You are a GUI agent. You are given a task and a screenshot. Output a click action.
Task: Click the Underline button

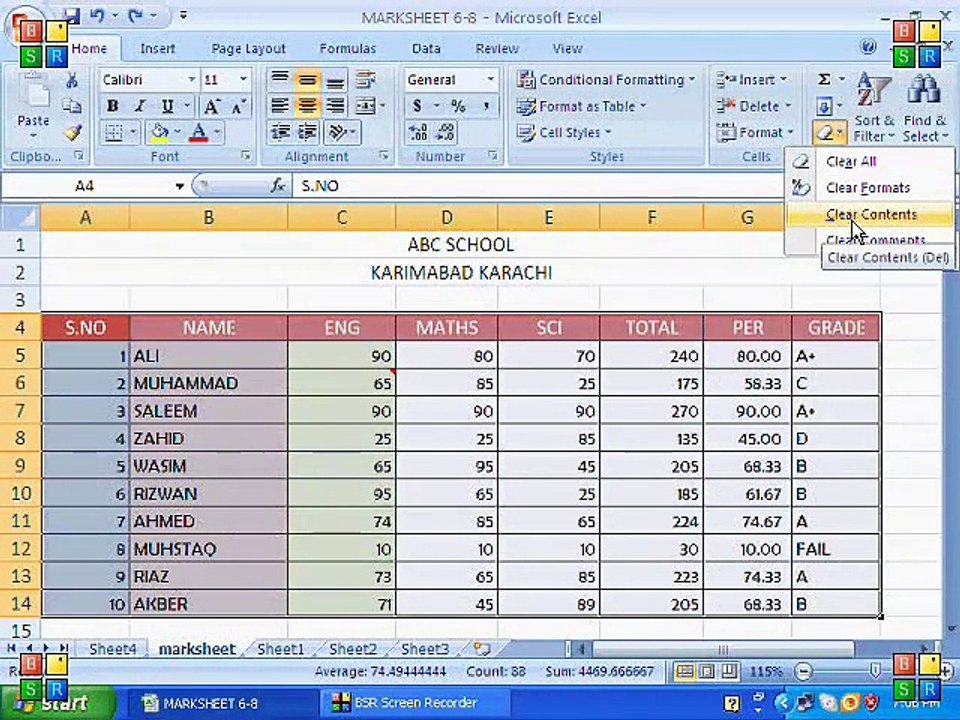tap(167, 106)
